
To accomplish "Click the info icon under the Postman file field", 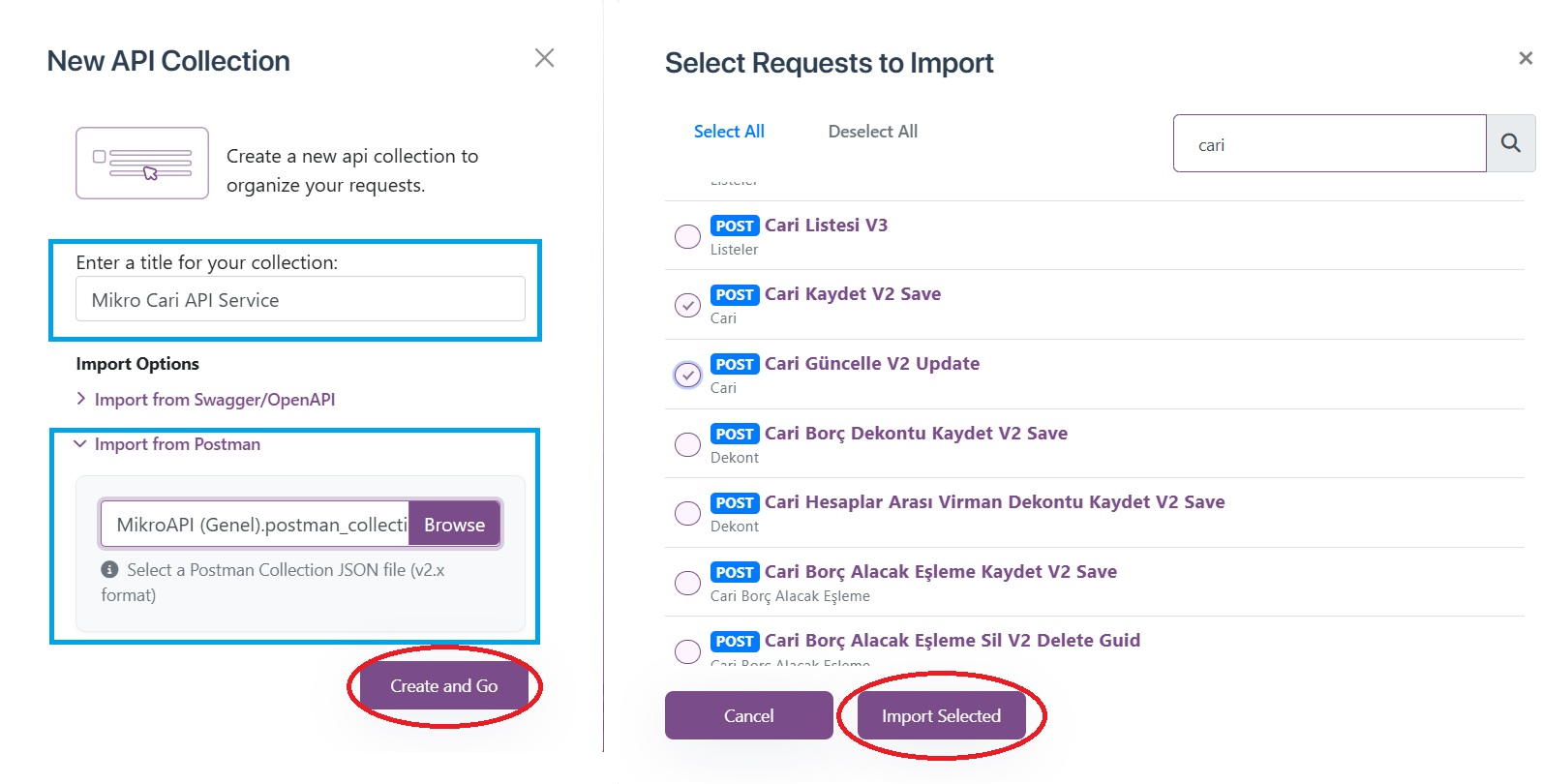I will tap(109, 570).
